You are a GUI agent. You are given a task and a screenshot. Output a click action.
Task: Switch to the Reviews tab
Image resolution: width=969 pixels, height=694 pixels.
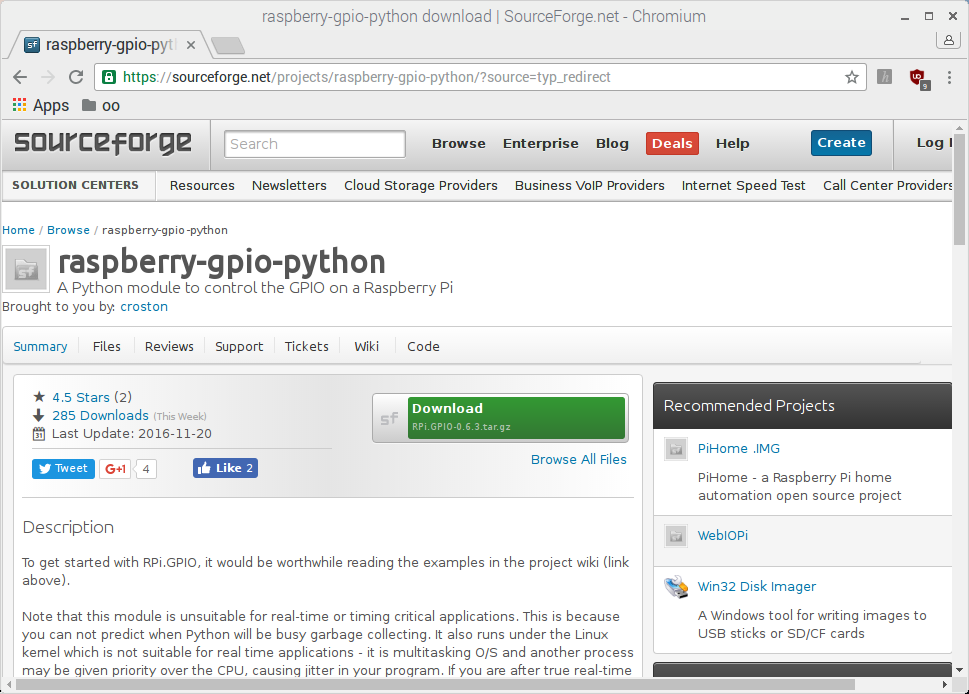[169, 347]
